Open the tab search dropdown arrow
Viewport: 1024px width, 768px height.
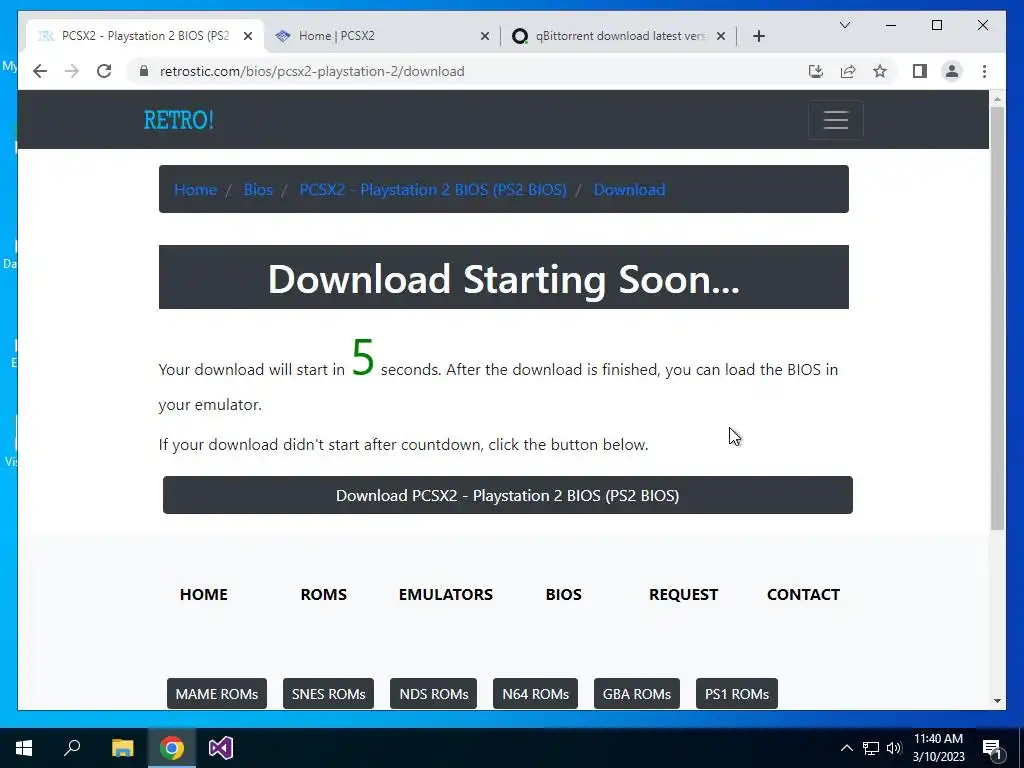click(x=844, y=25)
